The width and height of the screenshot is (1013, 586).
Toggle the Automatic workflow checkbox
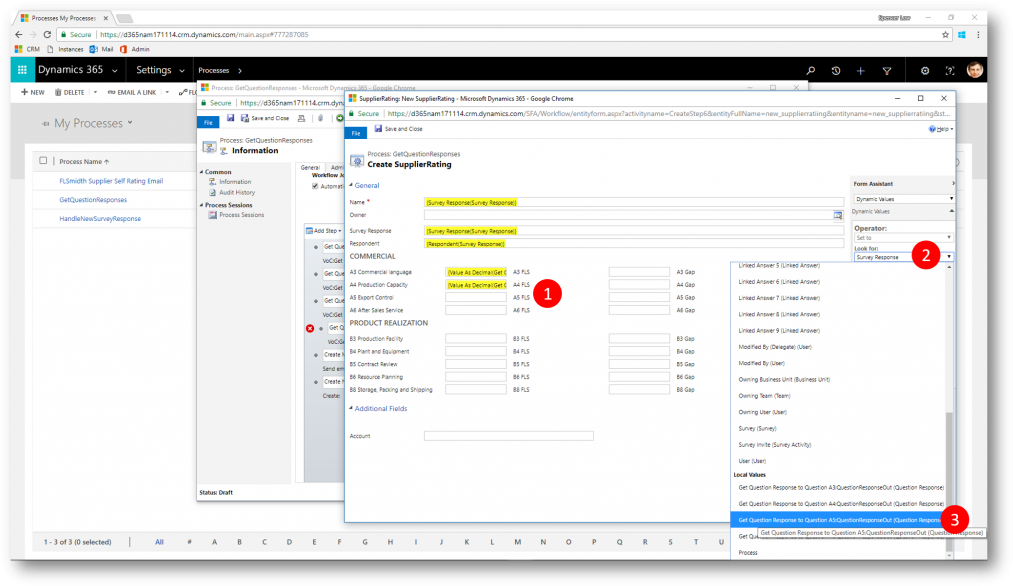(x=315, y=186)
